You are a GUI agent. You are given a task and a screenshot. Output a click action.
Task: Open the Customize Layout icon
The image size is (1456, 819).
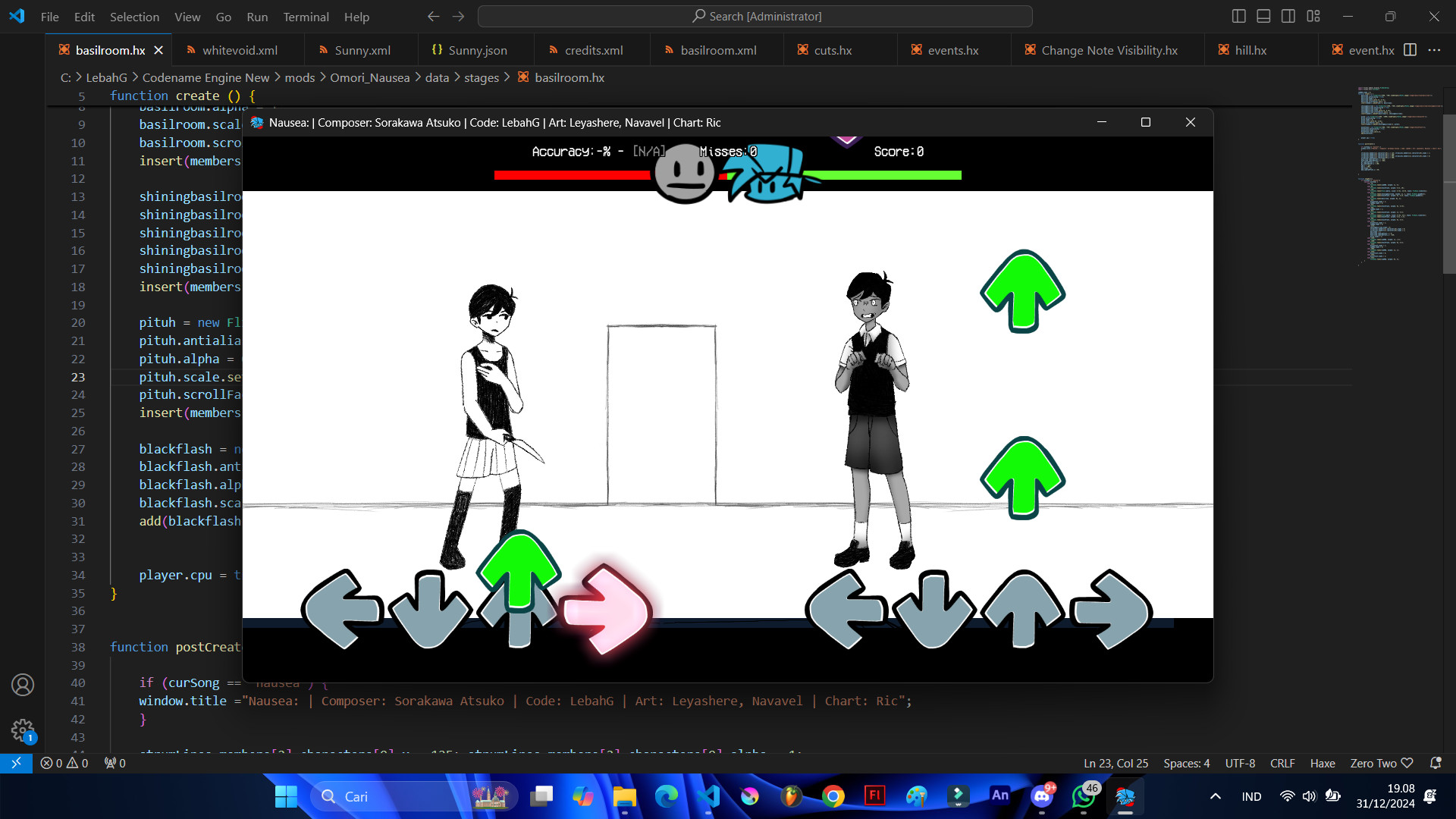coord(1313,16)
